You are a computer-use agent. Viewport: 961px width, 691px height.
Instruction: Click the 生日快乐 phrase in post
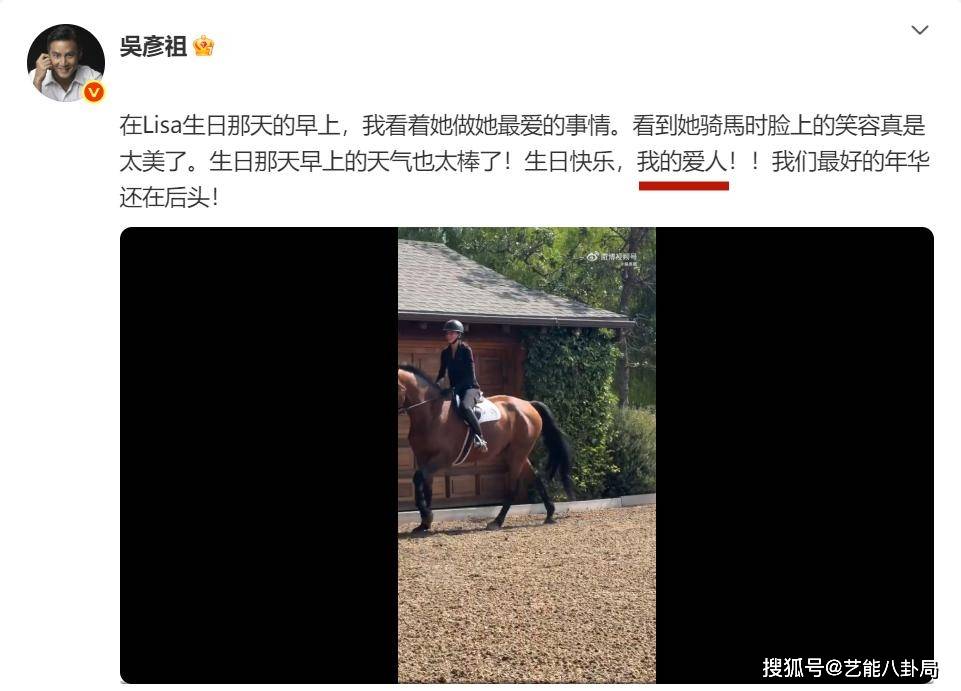coord(569,162)
